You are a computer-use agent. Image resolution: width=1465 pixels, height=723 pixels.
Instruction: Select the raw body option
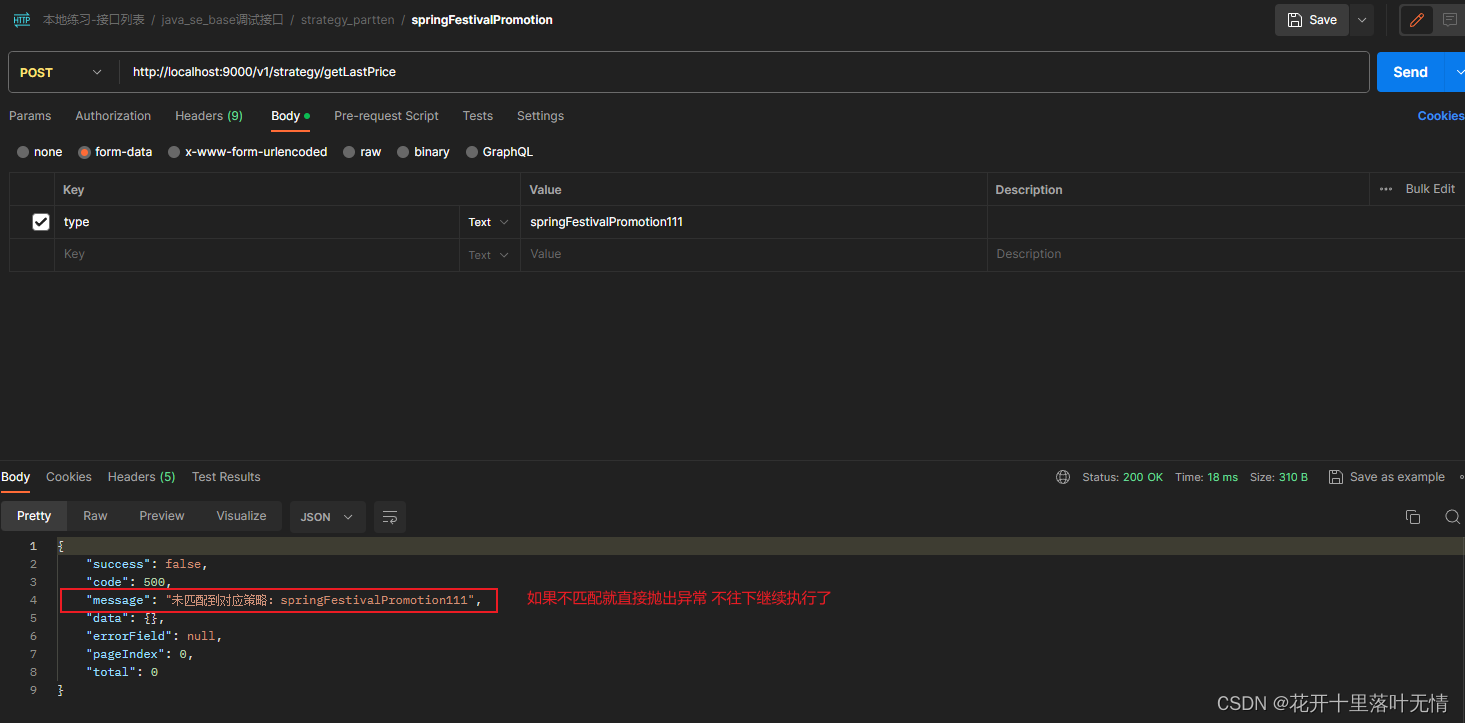(349, 152)
